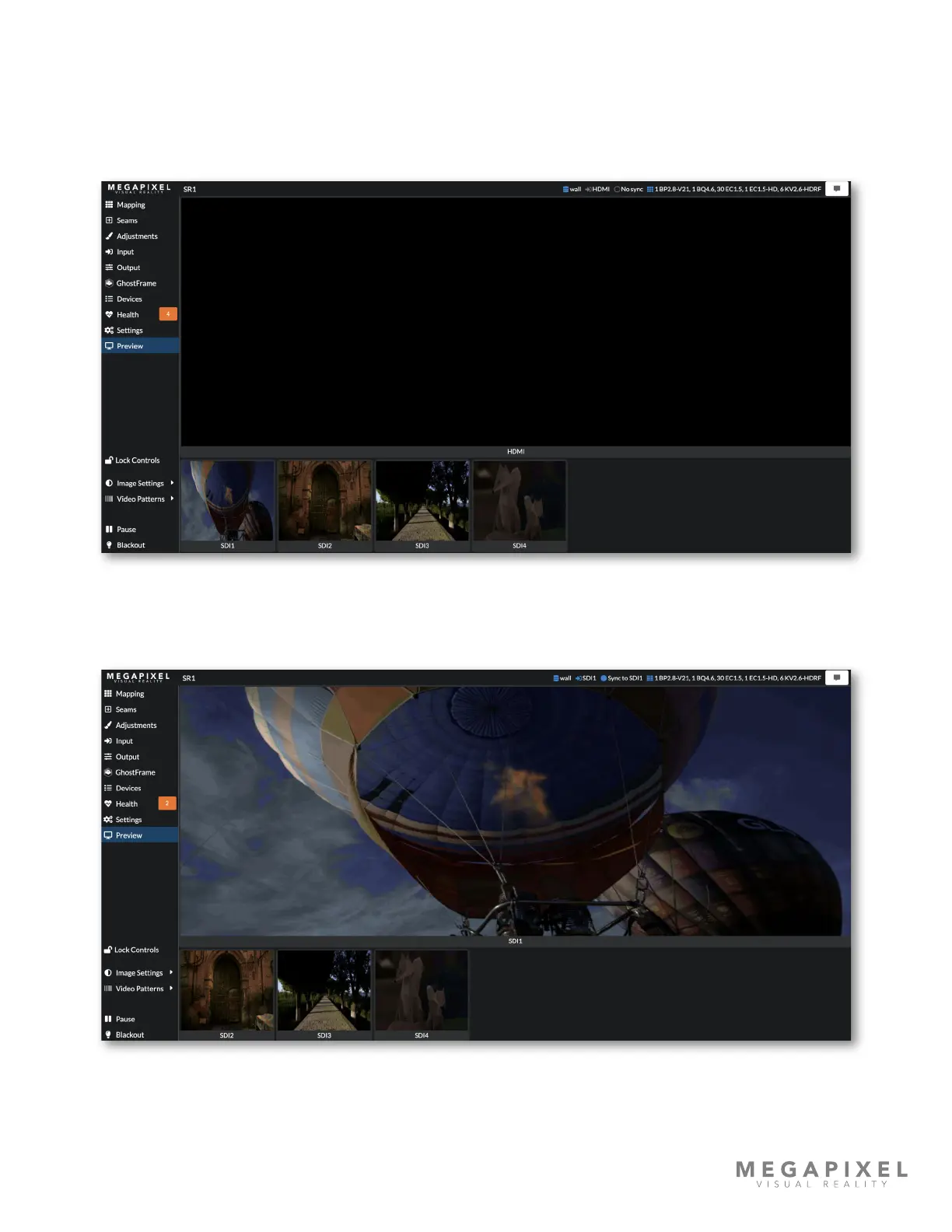Select the Output menu item in top sidebar

(x=128, y=268)
